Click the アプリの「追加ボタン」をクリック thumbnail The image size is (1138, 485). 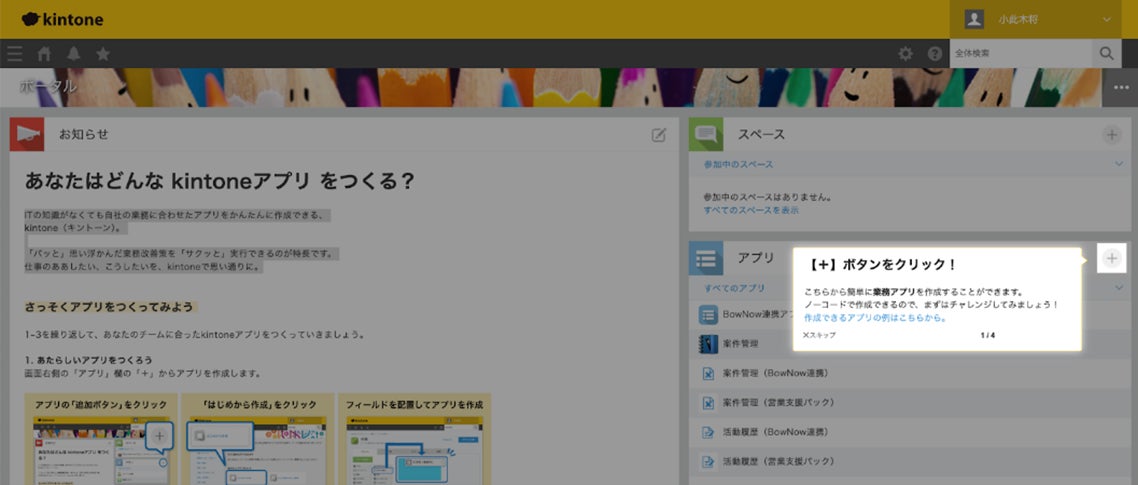[101, 441]
